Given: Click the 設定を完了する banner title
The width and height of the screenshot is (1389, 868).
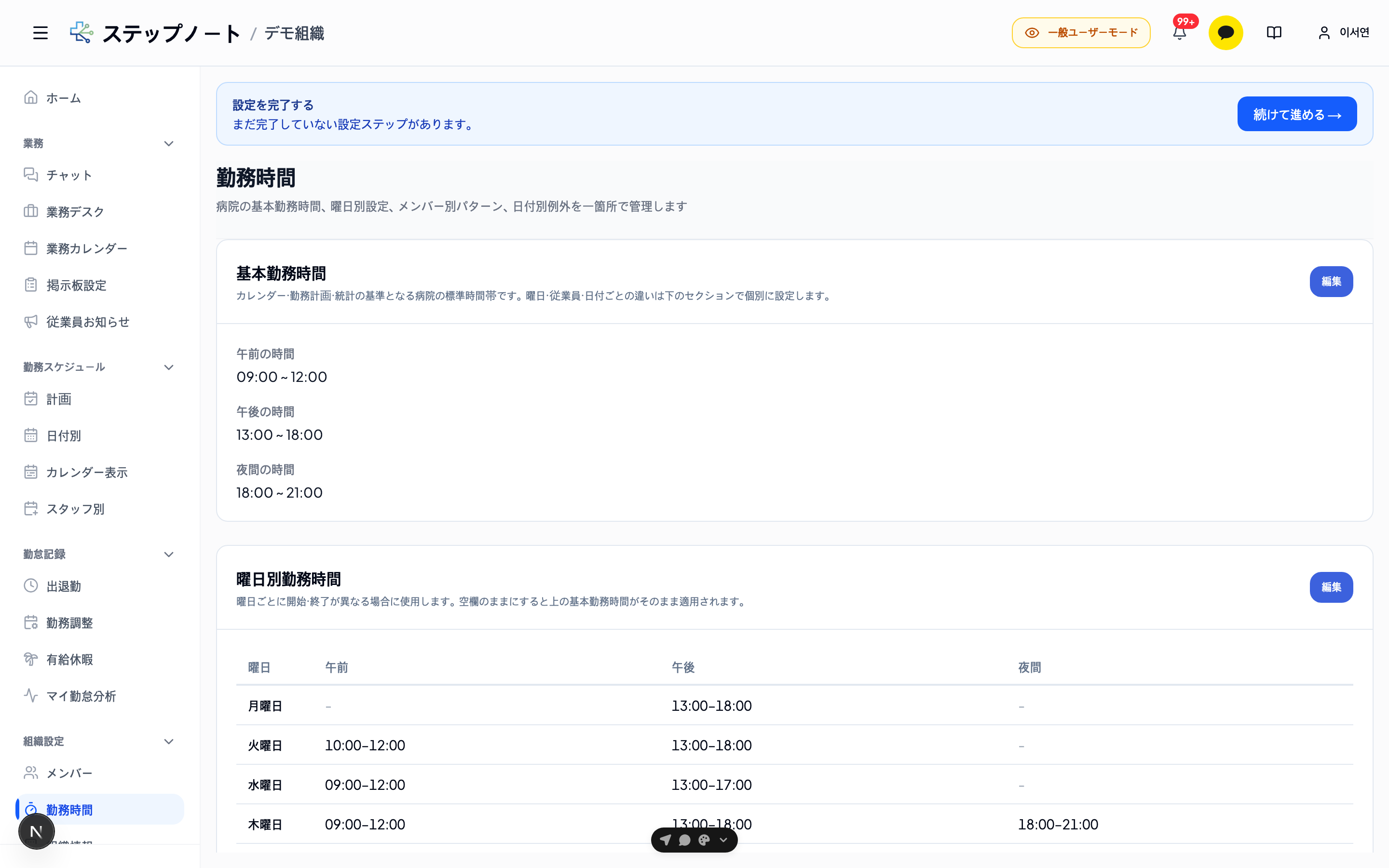Looking at the screenshot, I should pyautogui.click(x=273, y=105).
